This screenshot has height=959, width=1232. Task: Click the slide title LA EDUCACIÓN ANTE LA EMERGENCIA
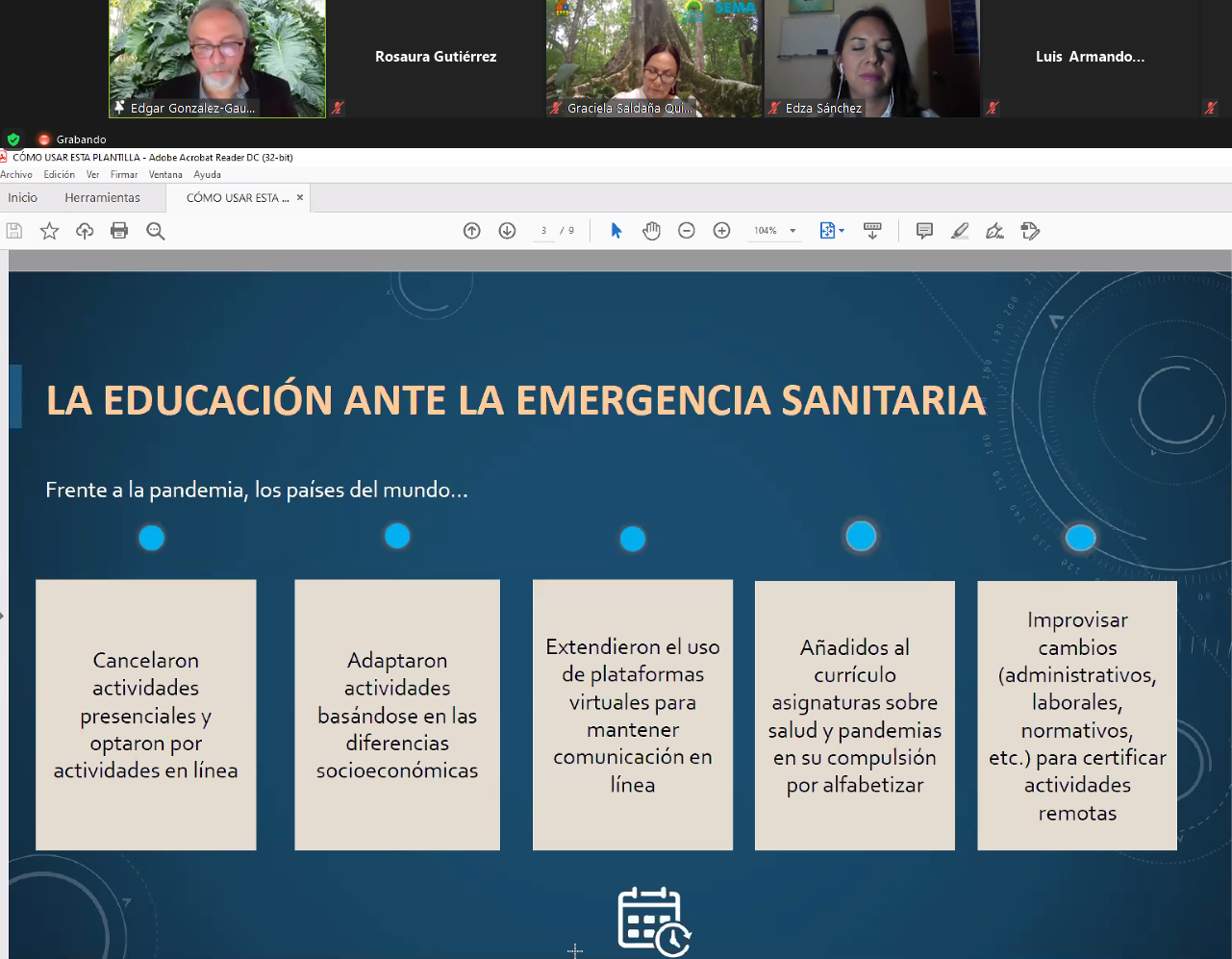tap(515, 400)
